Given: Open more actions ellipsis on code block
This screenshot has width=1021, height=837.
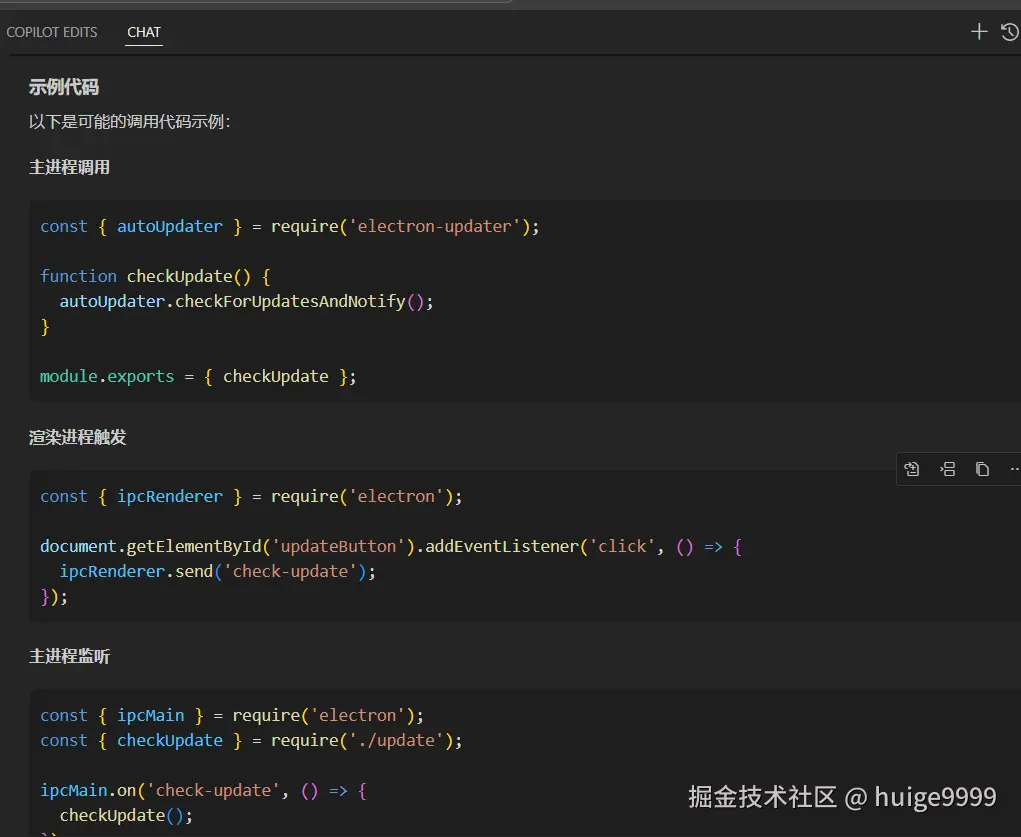Looking at the screenshot, I should point(1014,469).
